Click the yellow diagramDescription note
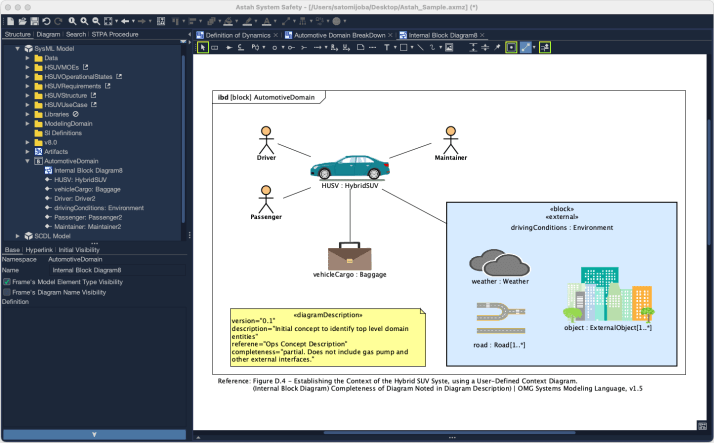The height and width of the screenshot is (443, 714). (x=326, y=339)
